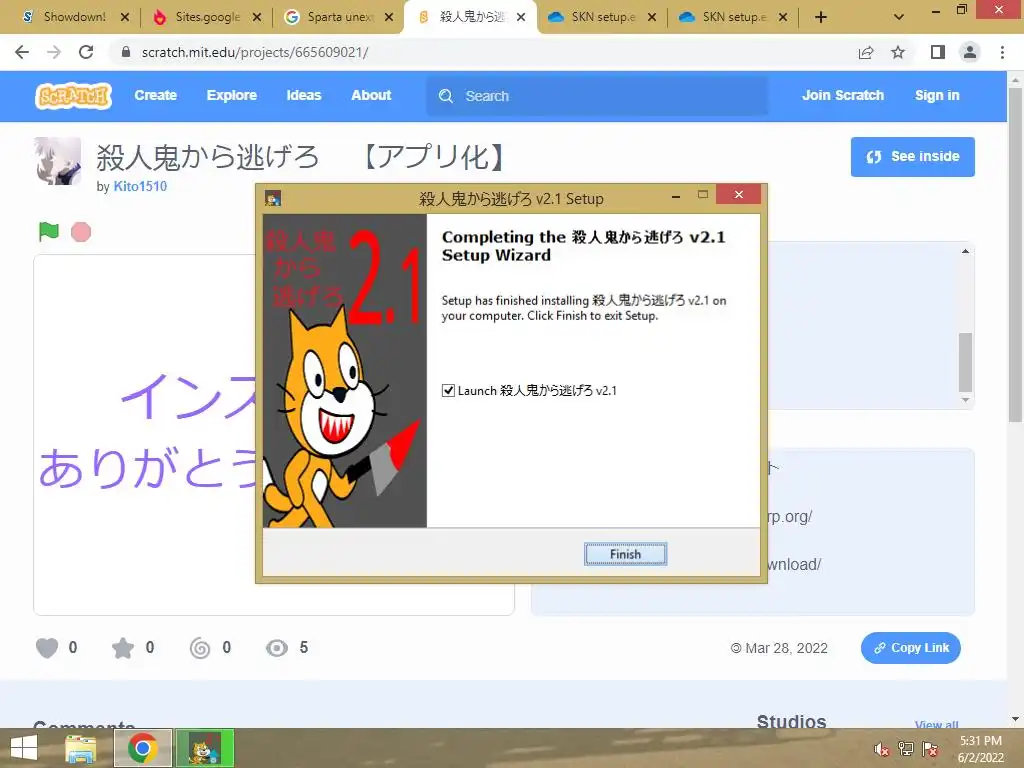Image resolution: width=1024 pixels, height=768 pixels.
Task: Close the Showdown! tab
Action: [125, 17]
